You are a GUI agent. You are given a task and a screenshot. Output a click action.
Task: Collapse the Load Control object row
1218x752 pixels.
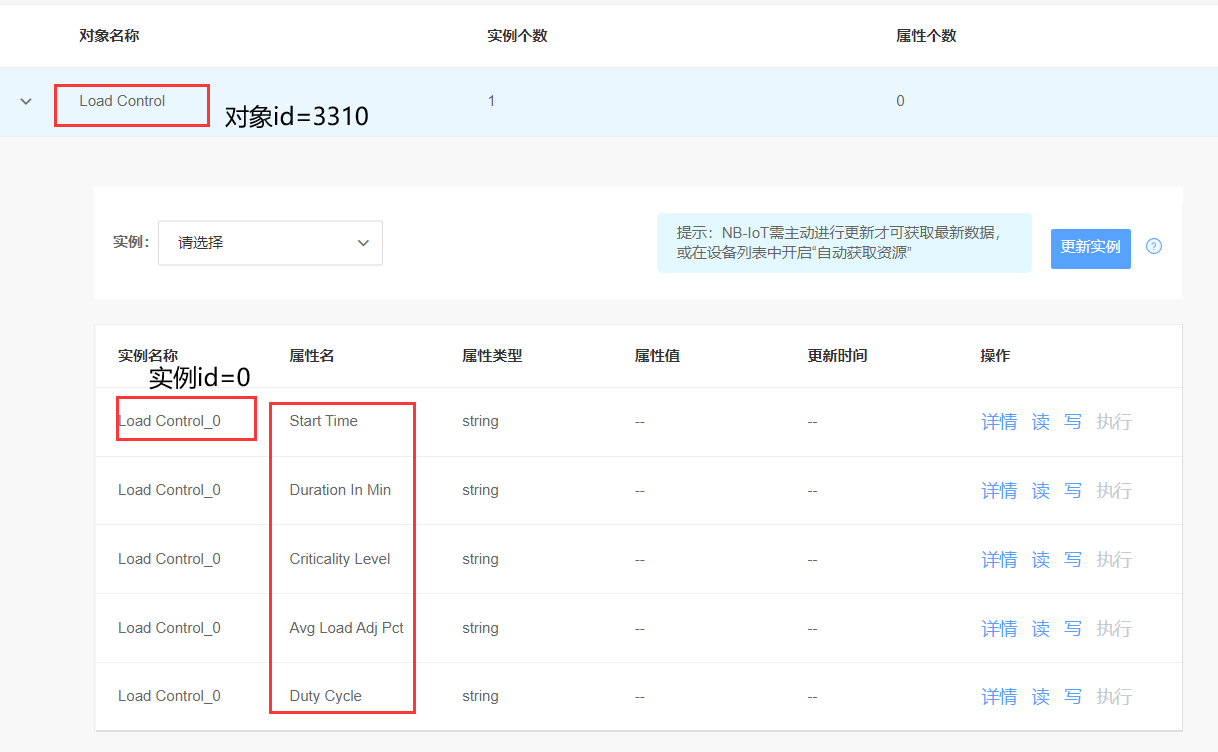pyautogui.click(x=26, y=101)
